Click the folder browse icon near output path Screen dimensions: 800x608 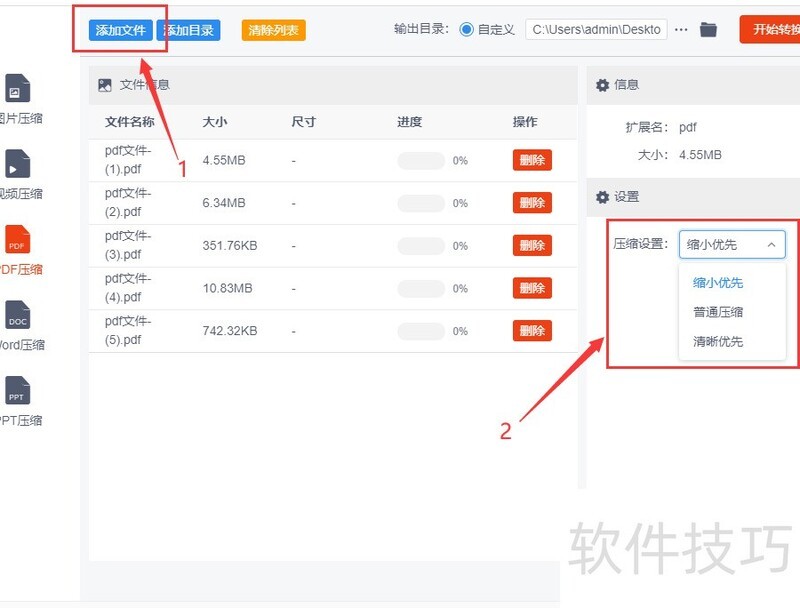[x=708, y=29]
